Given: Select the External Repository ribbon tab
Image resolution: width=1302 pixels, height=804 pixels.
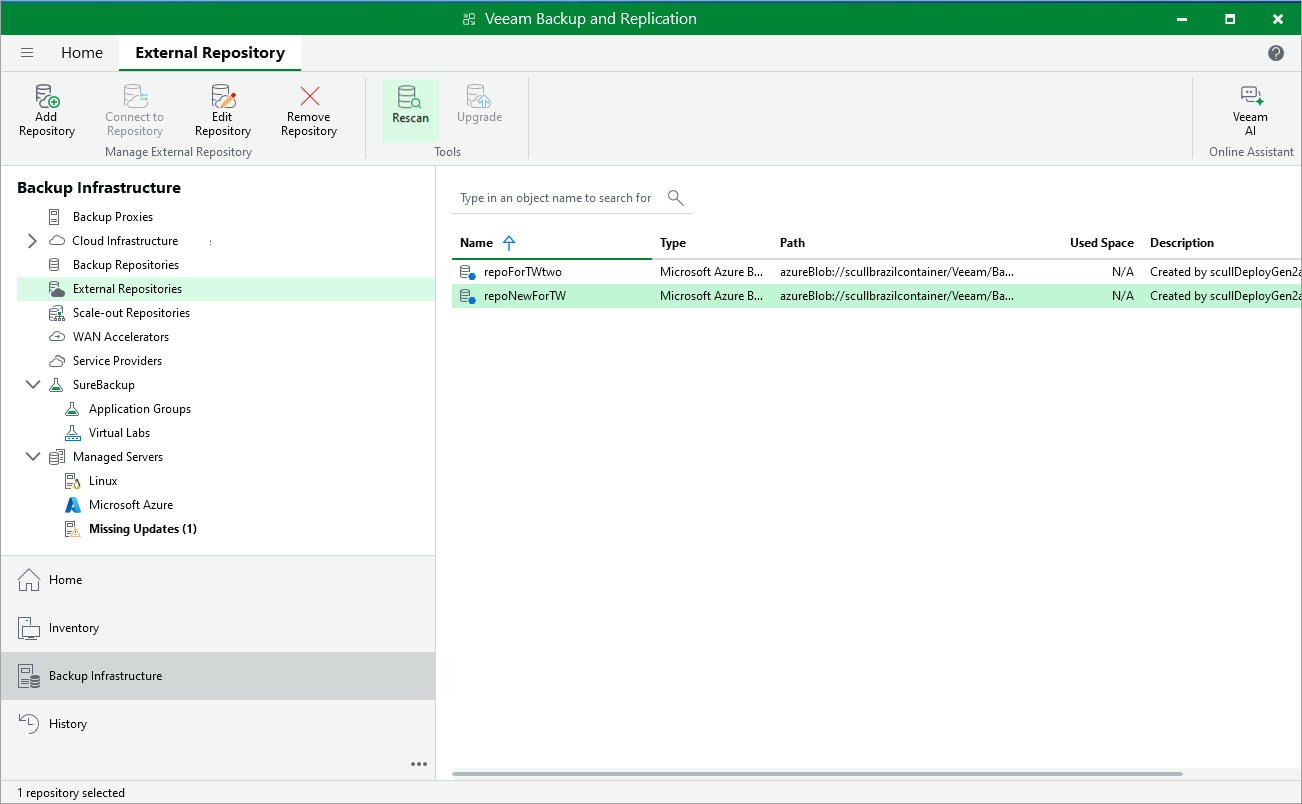Looking at the screenshot, I should coord(210,53).
